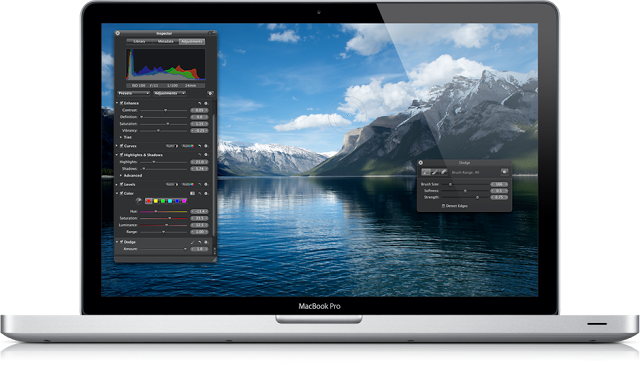Expand the Levels section triangle
This screenshot has width=640, height=368.
coord(117,184)
